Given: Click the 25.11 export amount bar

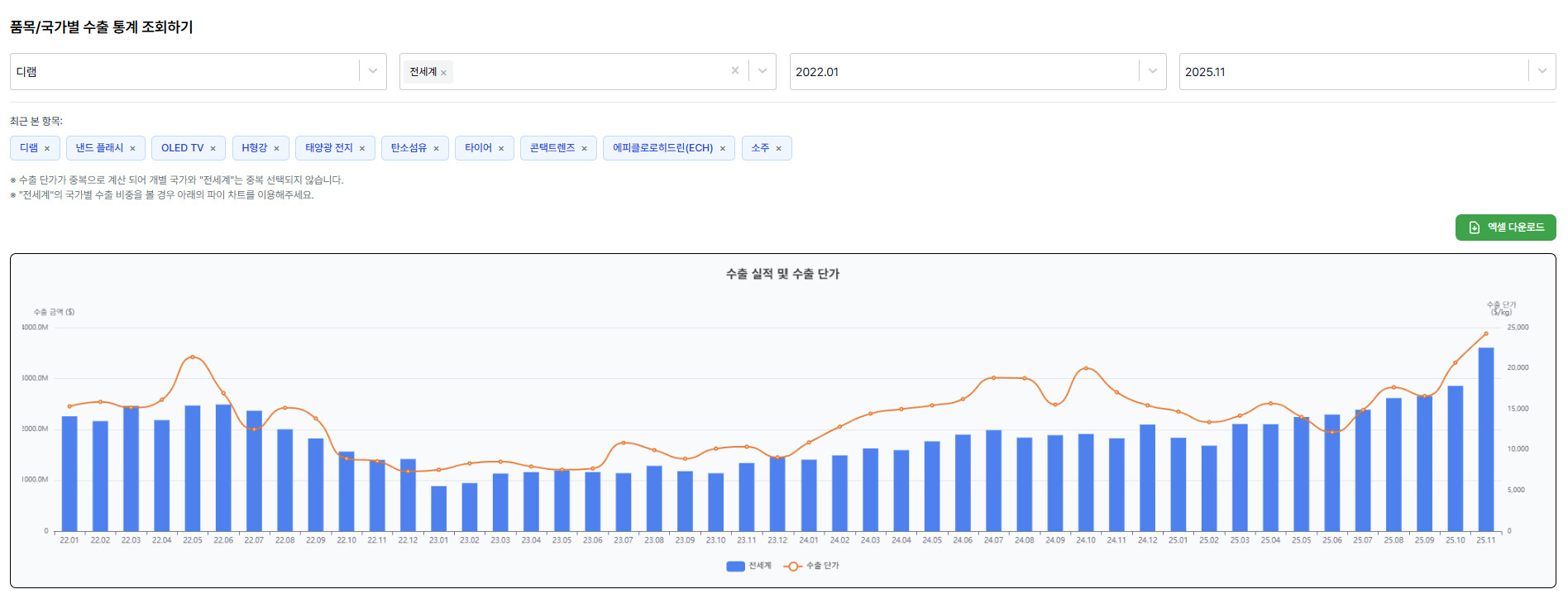Looking at the screenshot, I should (x=1486, y=439).
